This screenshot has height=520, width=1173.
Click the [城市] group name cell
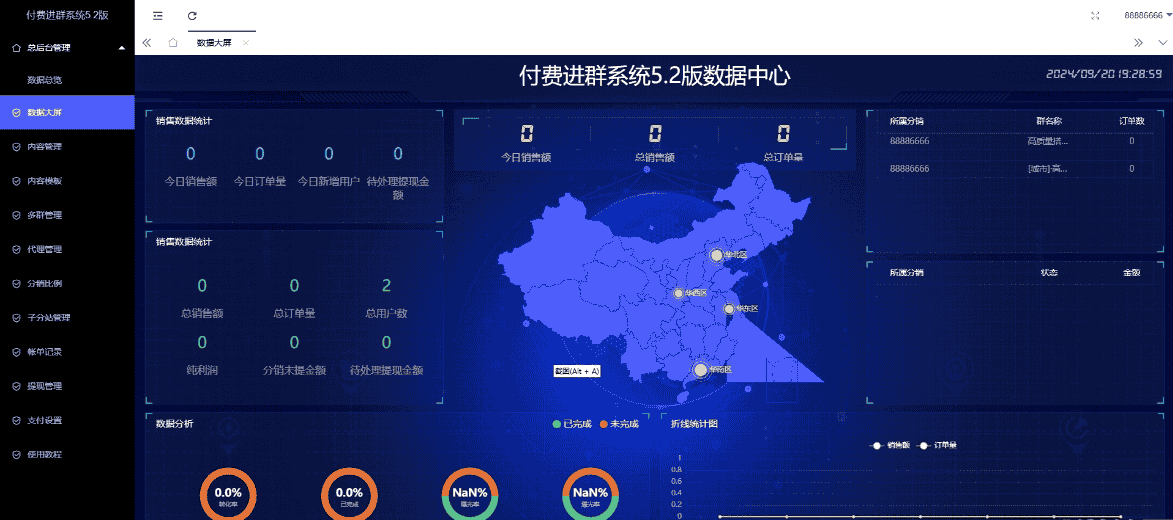coord(1048,168)
